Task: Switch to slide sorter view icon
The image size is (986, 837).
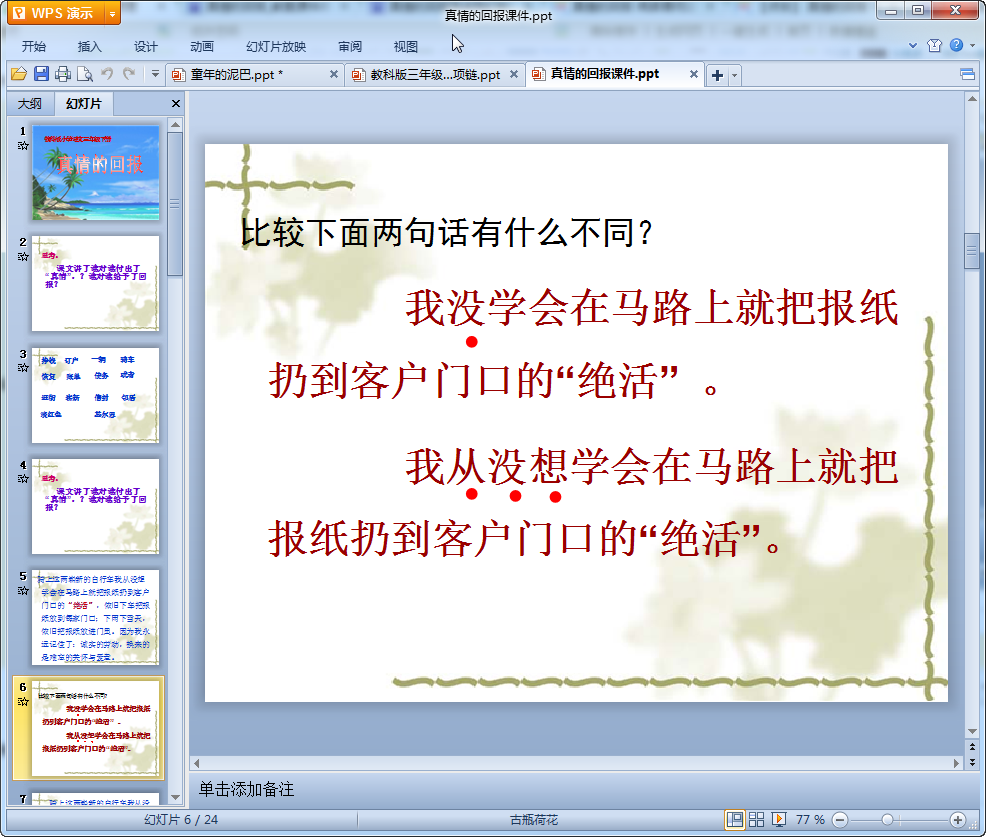Action: (756, 819)
